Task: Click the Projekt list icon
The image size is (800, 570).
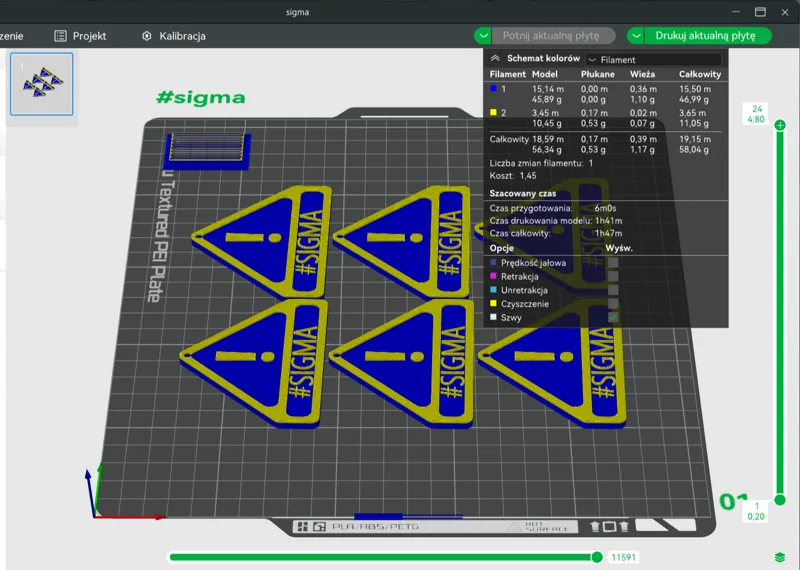Action: [60, 36]
